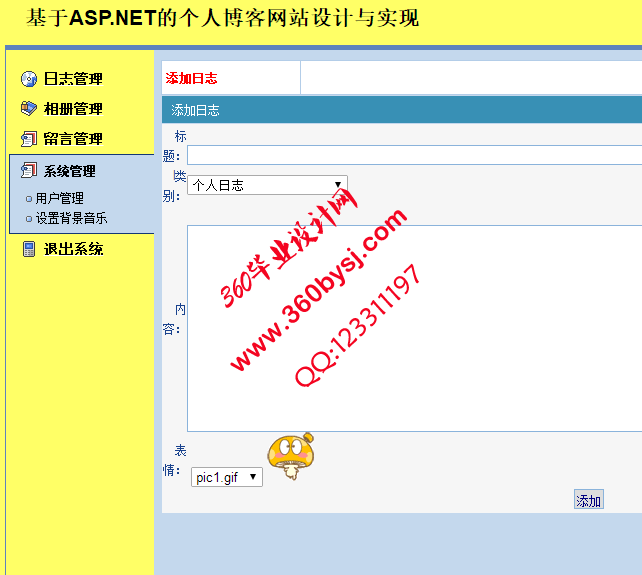
Task: Open the 相册管理 menu
Action: (73, 109)
